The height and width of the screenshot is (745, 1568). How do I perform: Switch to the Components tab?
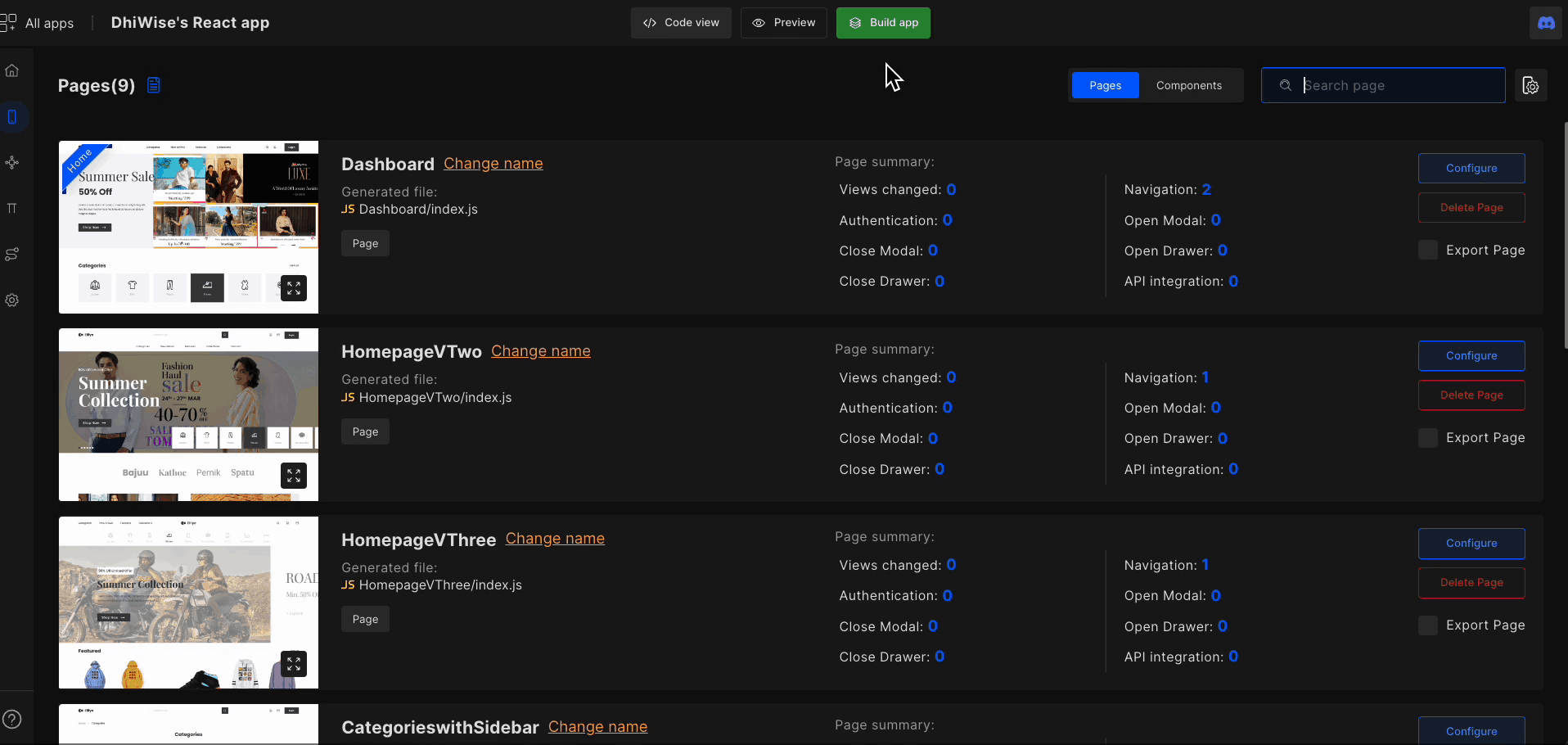(x=1189, y=85)
